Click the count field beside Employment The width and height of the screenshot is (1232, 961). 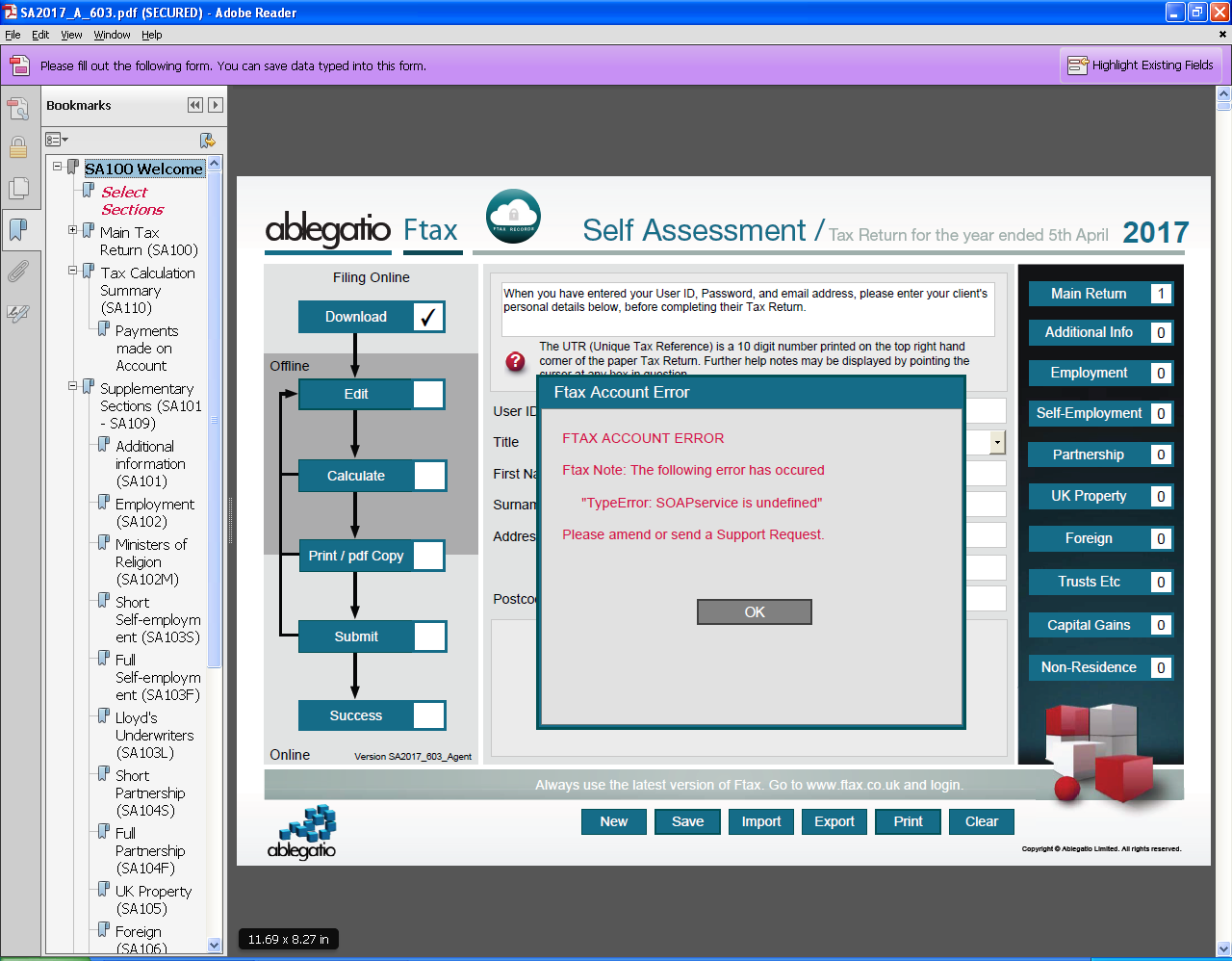coord(1161,374)
